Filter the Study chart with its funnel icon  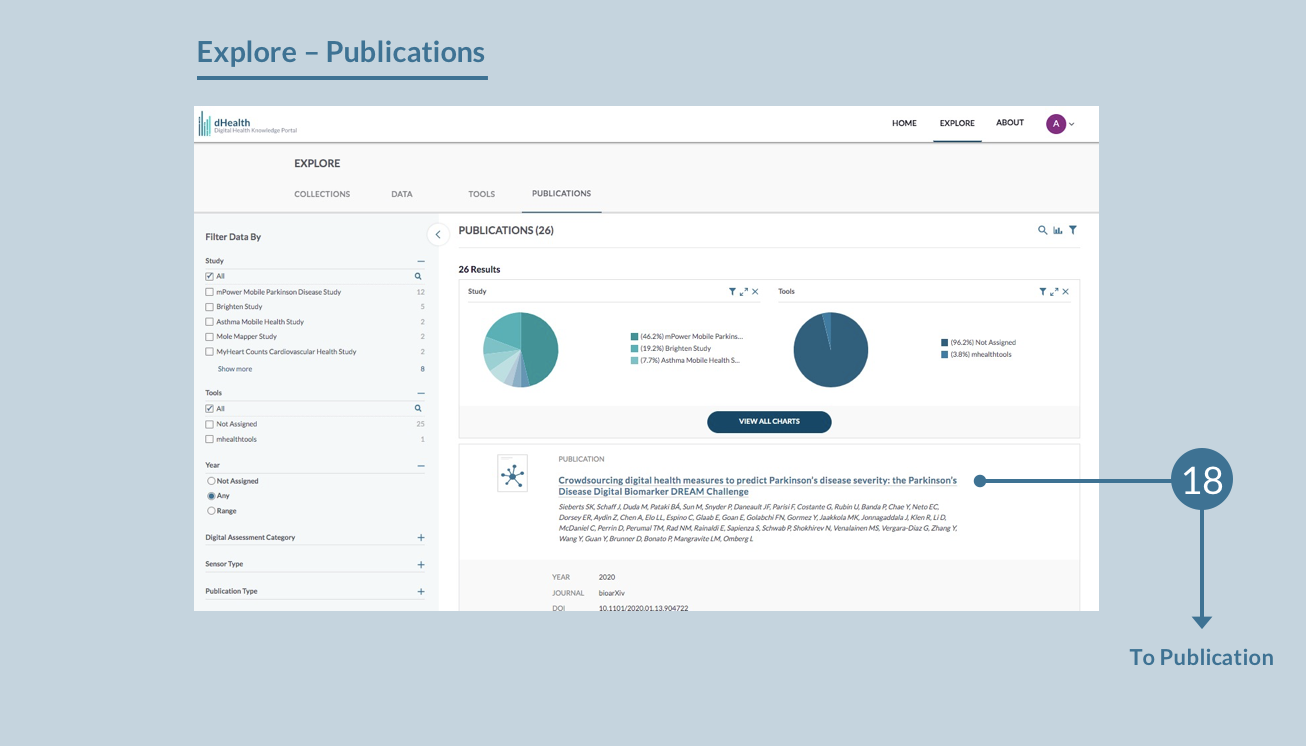coord(733,292)
